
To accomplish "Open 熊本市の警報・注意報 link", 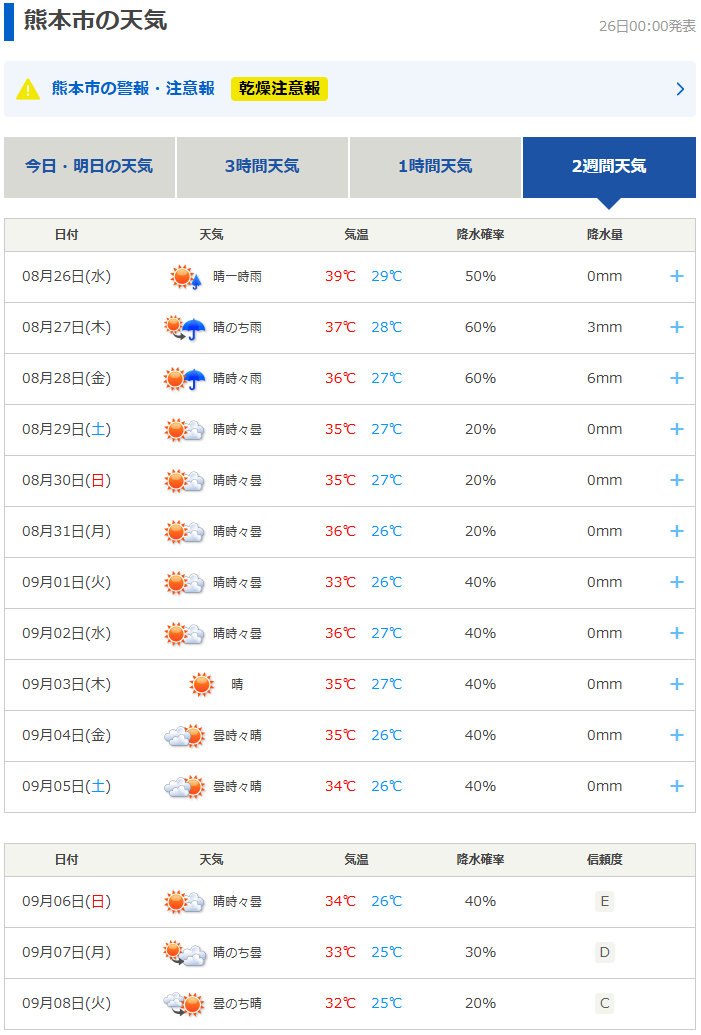I will coord(133,88).
